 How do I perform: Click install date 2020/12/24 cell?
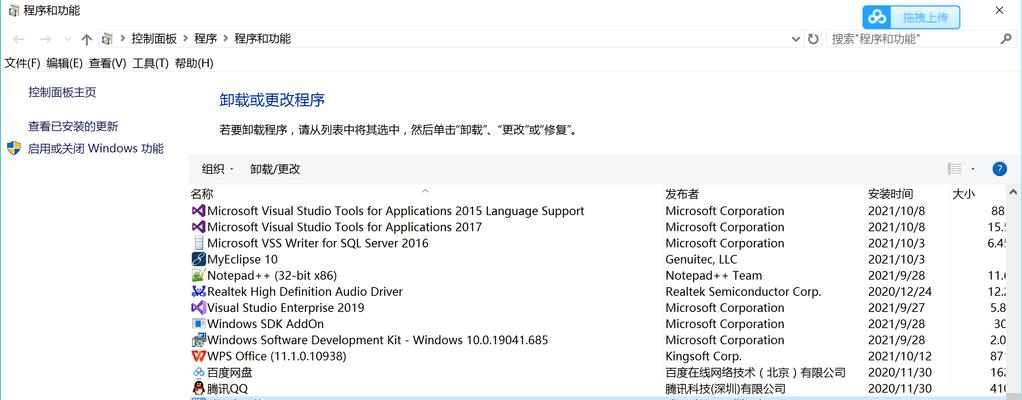point(900,292)
